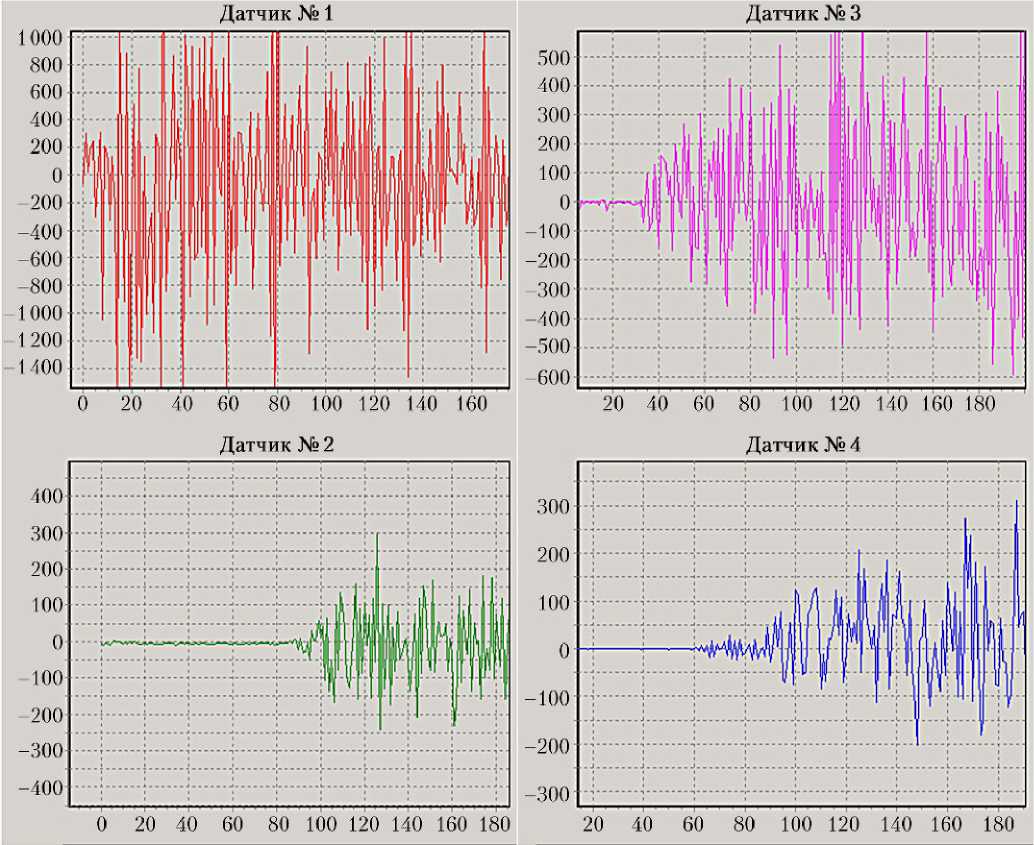Click the −100 y-axis label on Датчик № 2

tap(40, 679)
